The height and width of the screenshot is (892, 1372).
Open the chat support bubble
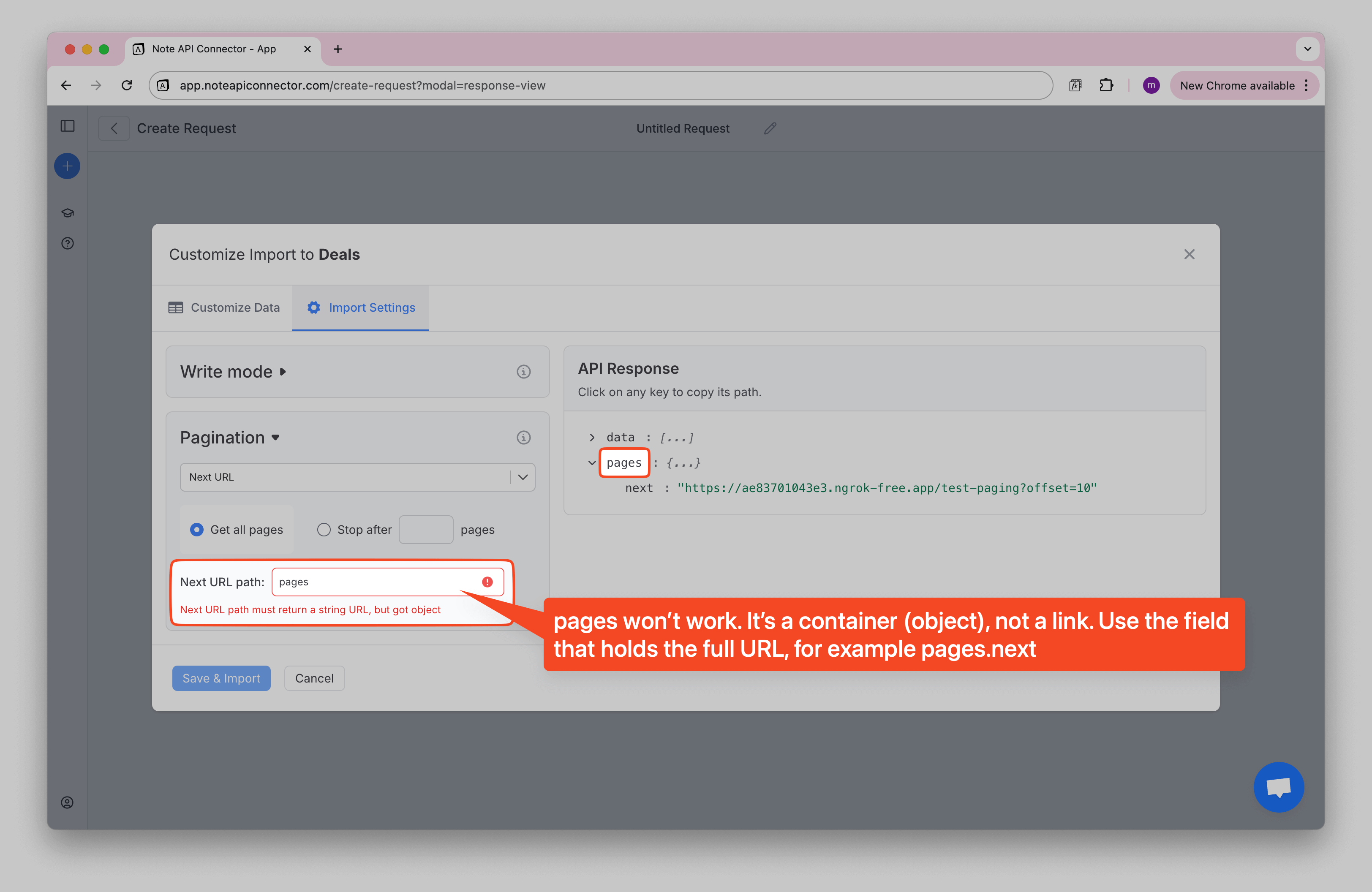tap(1279, 786)
